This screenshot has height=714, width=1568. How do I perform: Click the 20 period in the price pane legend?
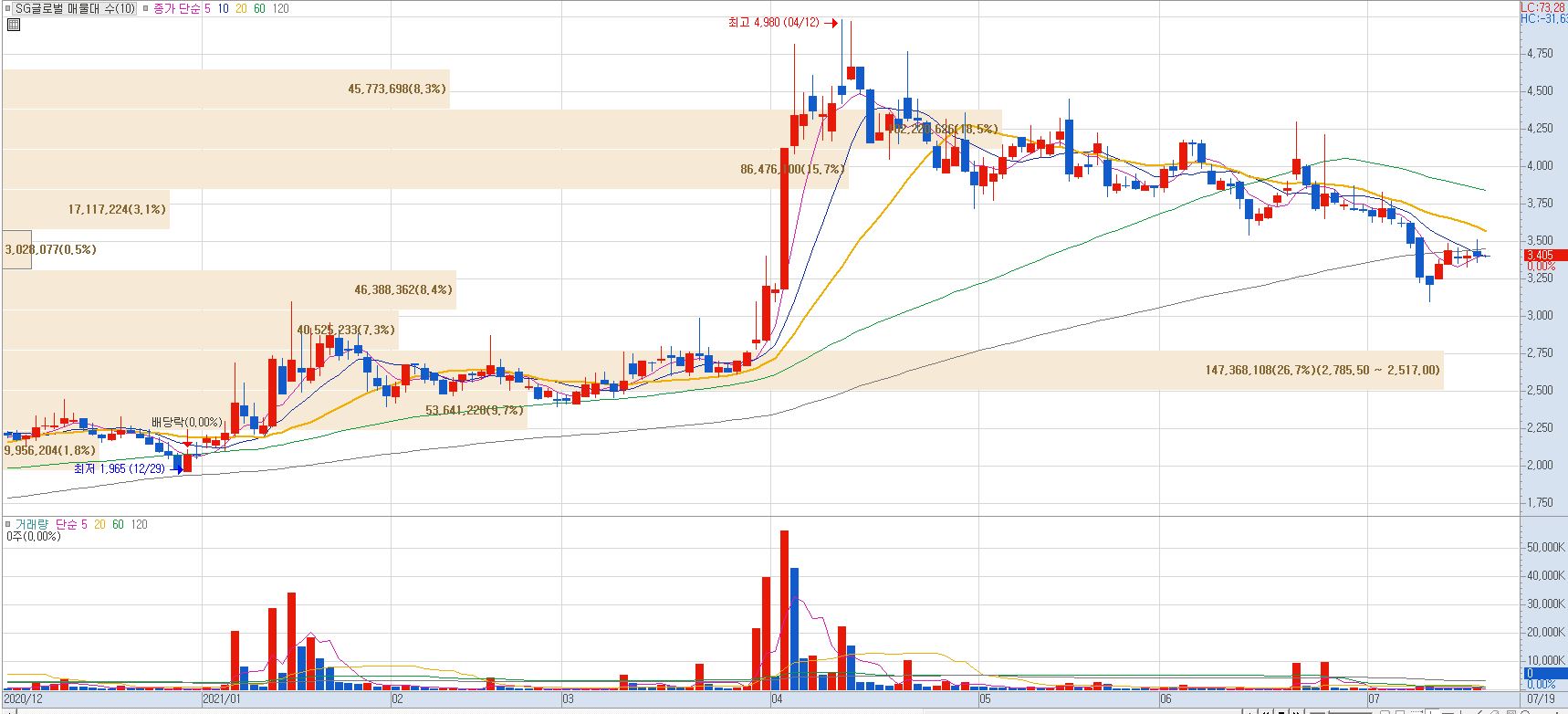tap(241, 8)
